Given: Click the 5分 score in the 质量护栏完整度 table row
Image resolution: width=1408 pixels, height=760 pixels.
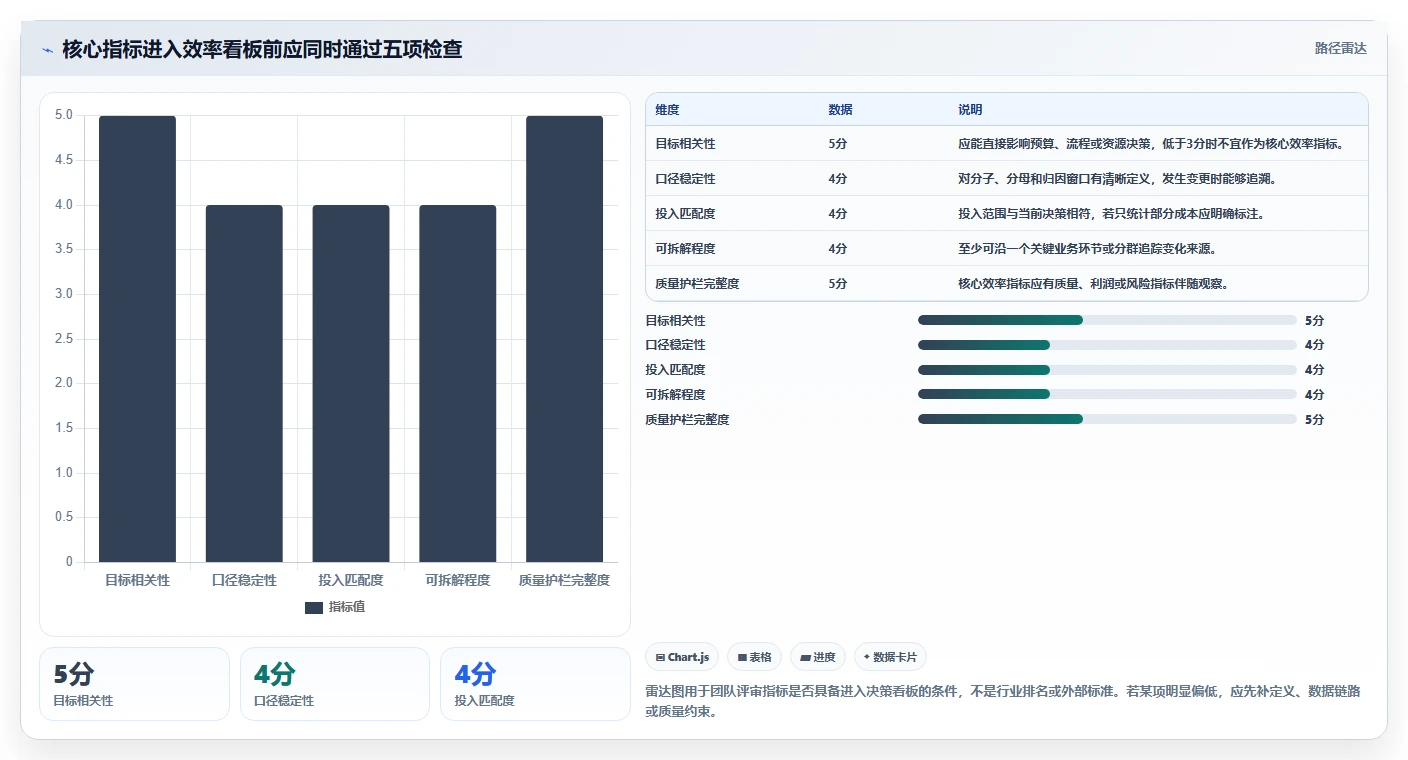Looking at the screenshot, I should coord(838,284).
